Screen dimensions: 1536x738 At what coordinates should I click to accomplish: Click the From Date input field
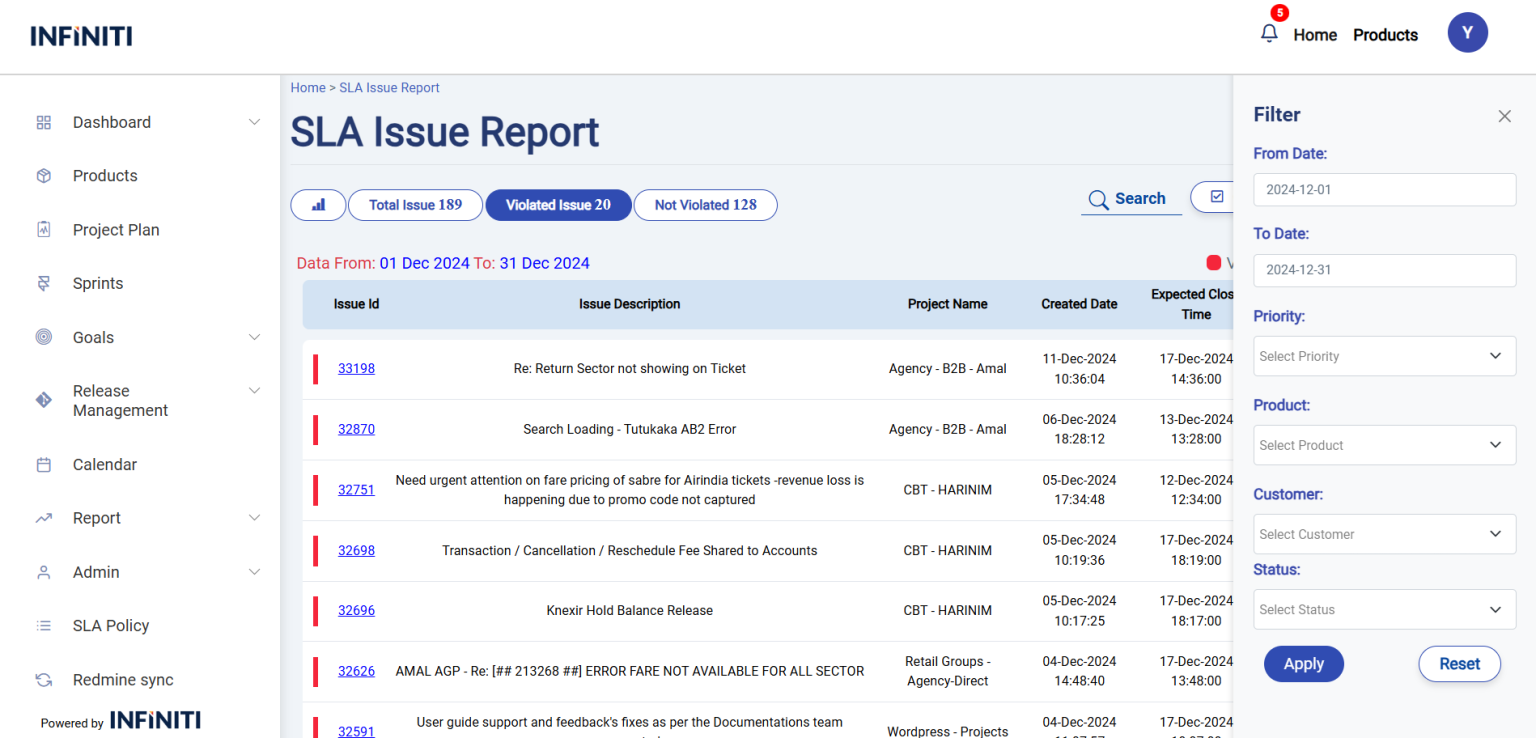(1384, 190)
